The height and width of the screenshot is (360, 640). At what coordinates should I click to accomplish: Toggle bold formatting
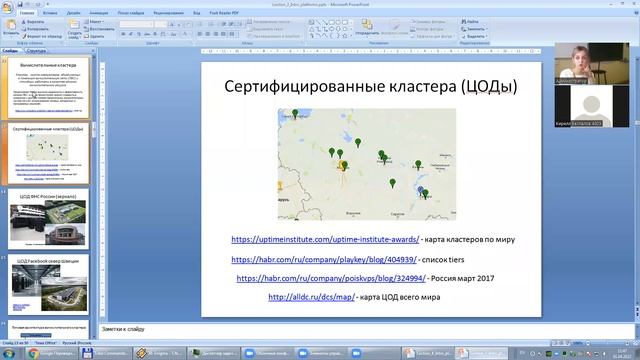(123, 34)
